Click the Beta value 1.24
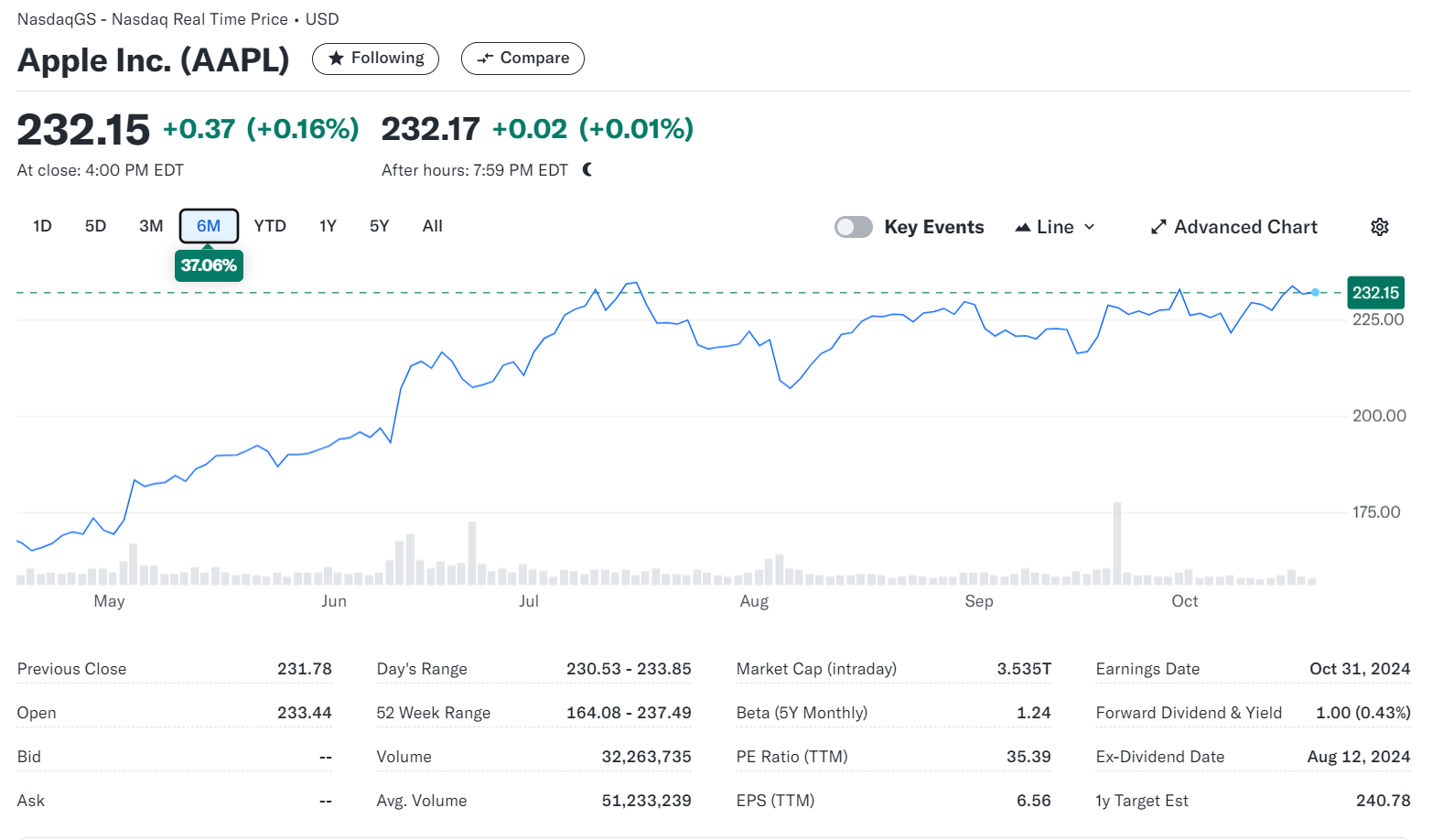 click(x=1034, y=713)
